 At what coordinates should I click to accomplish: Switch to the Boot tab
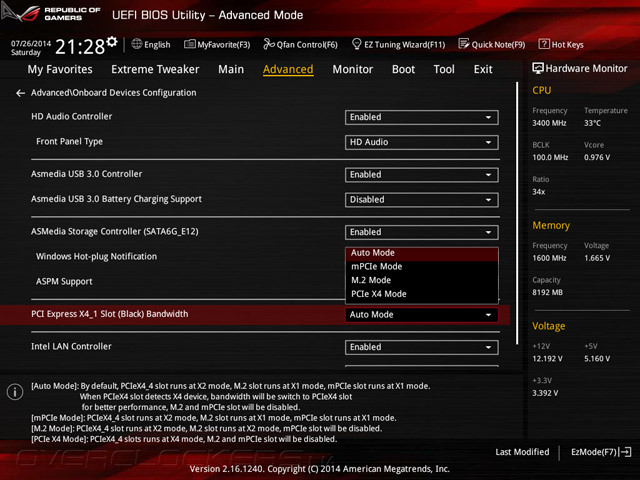[403, 69]
